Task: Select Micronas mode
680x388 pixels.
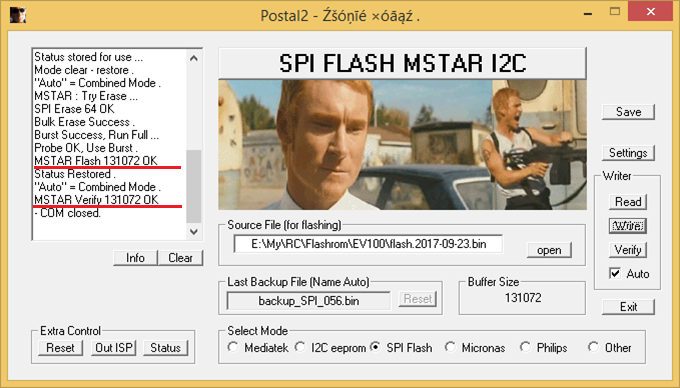Action: point(450,347)
